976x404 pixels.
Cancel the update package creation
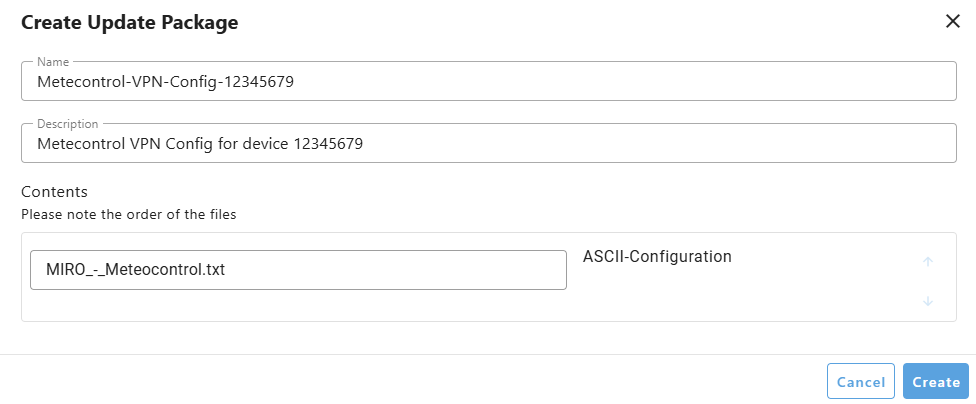[861, 381]
